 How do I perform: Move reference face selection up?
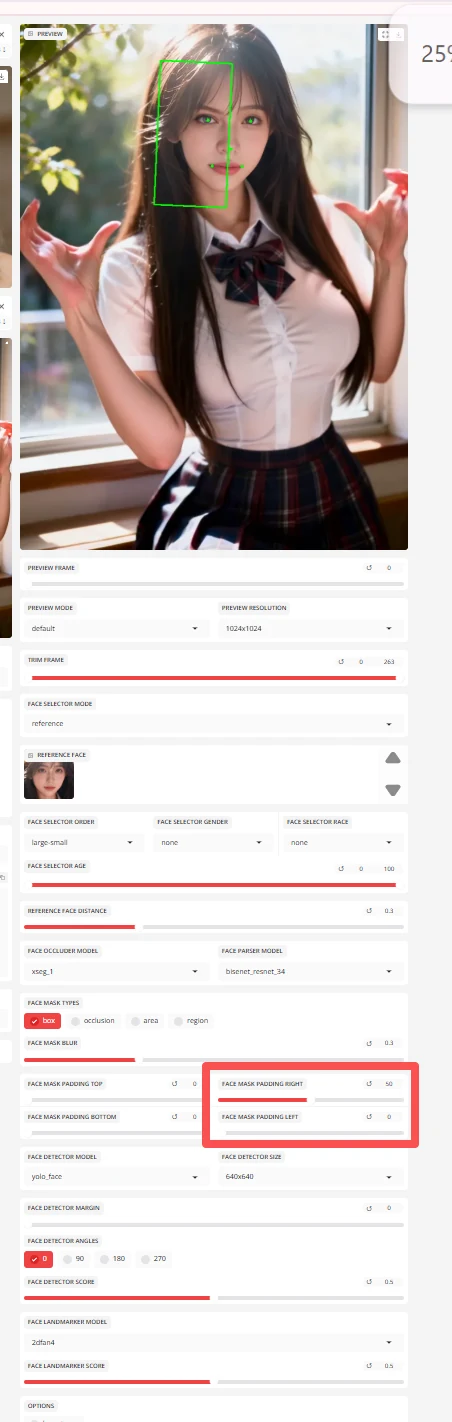point(393,757)
